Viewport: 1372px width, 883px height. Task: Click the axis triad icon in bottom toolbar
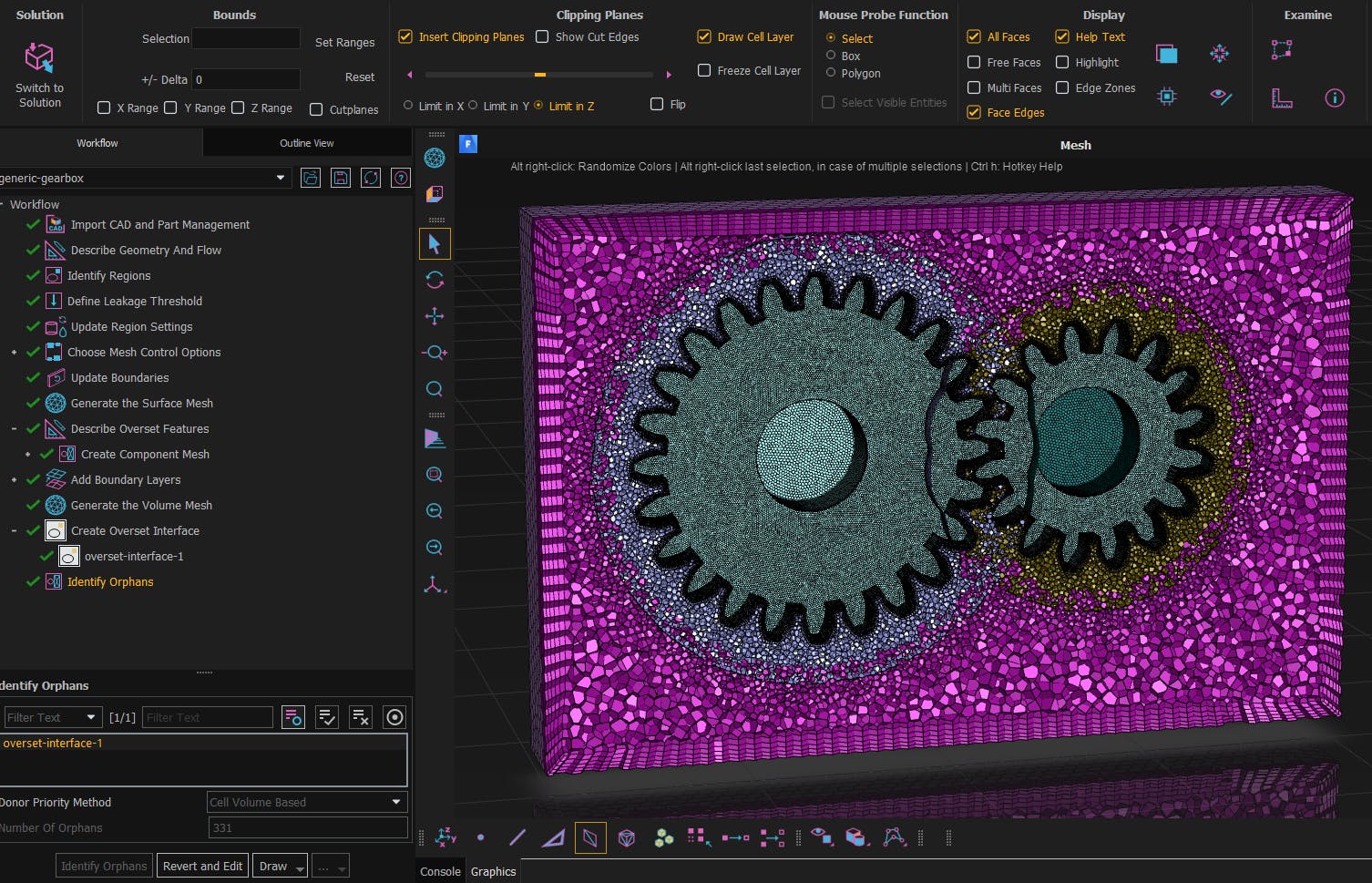point(445,837)
